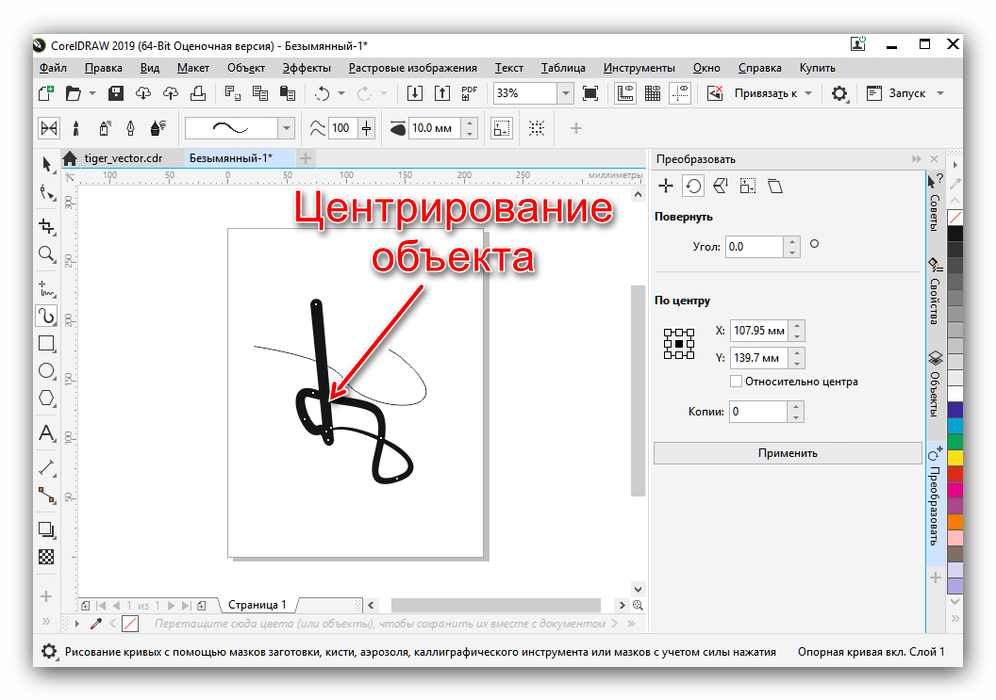Pick the Polygon tool
This screenshot has width=996, height=700.
pyautogui.click(x=46, y=398)
